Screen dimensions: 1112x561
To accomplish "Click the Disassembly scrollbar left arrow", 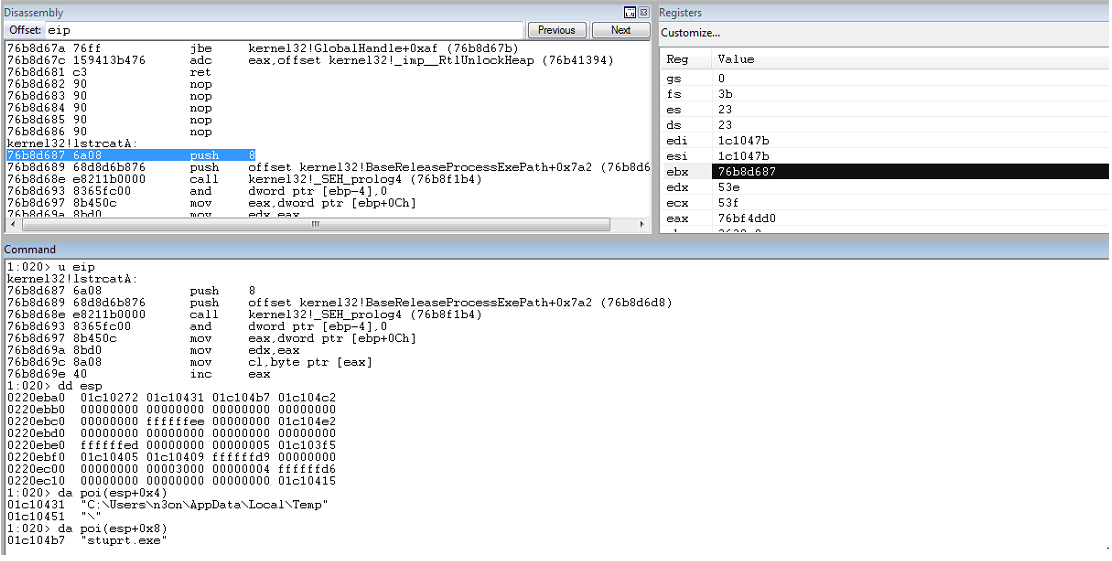I will coord(13,224).
